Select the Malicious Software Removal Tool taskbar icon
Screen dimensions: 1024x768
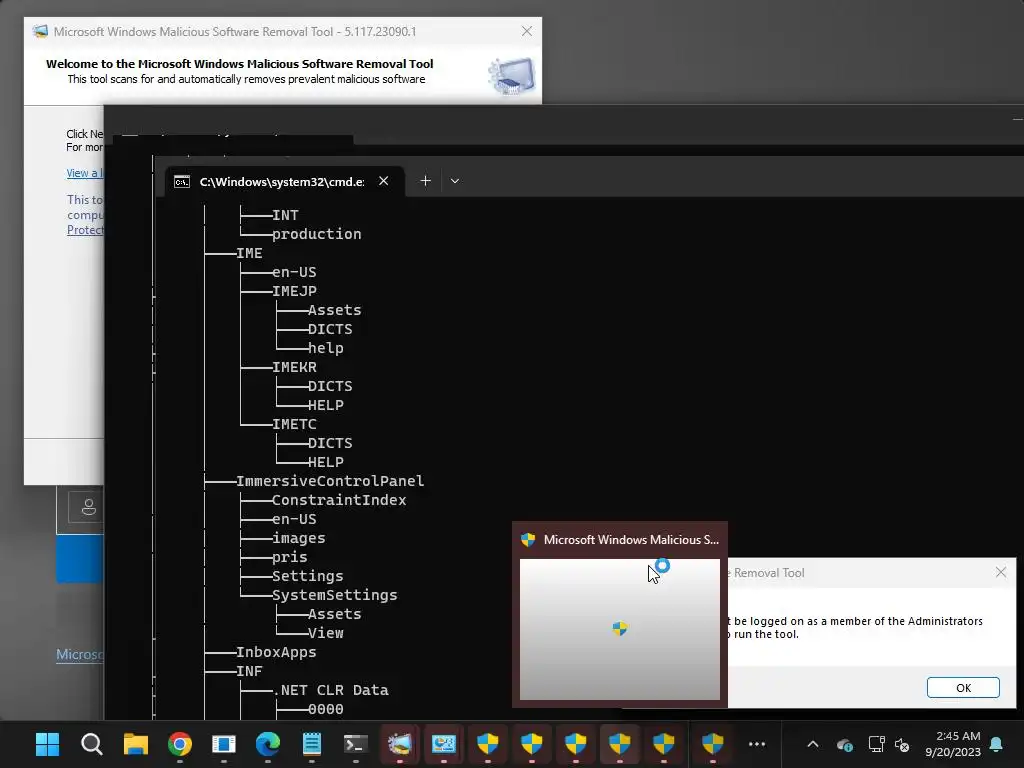(x=400, y=744)
